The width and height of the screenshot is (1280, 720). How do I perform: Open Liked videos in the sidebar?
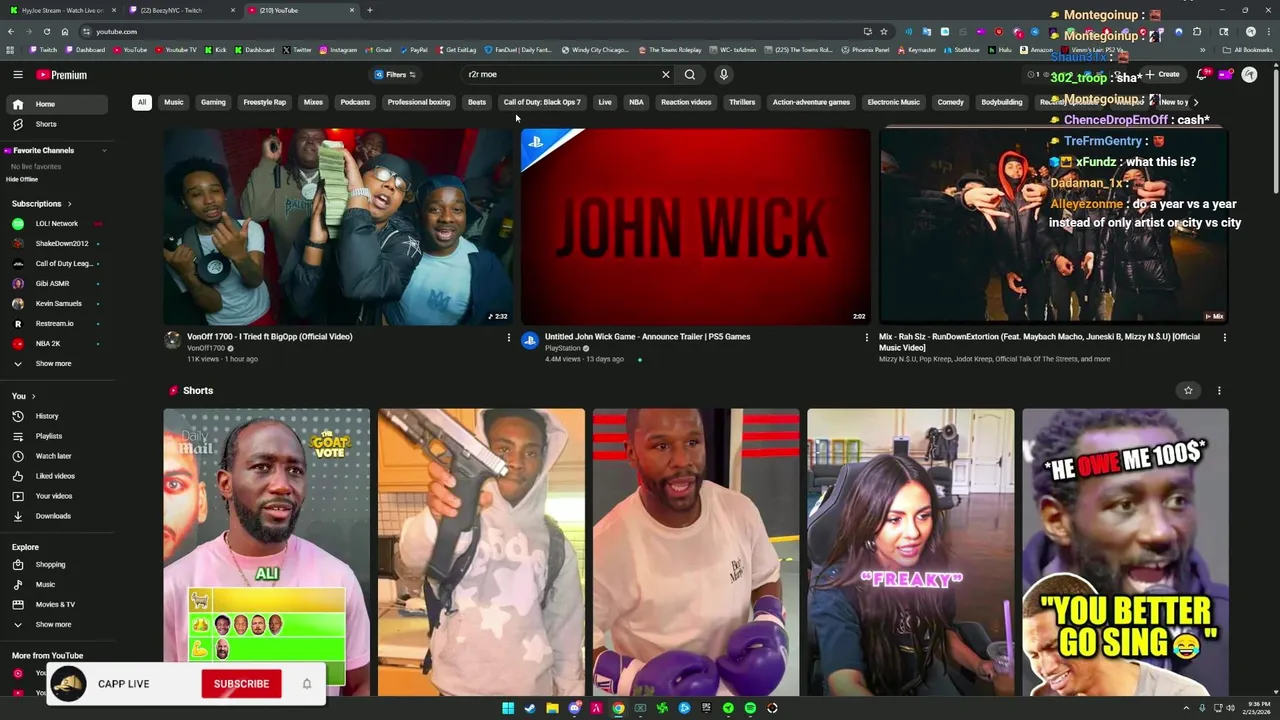tap(57, 476)
